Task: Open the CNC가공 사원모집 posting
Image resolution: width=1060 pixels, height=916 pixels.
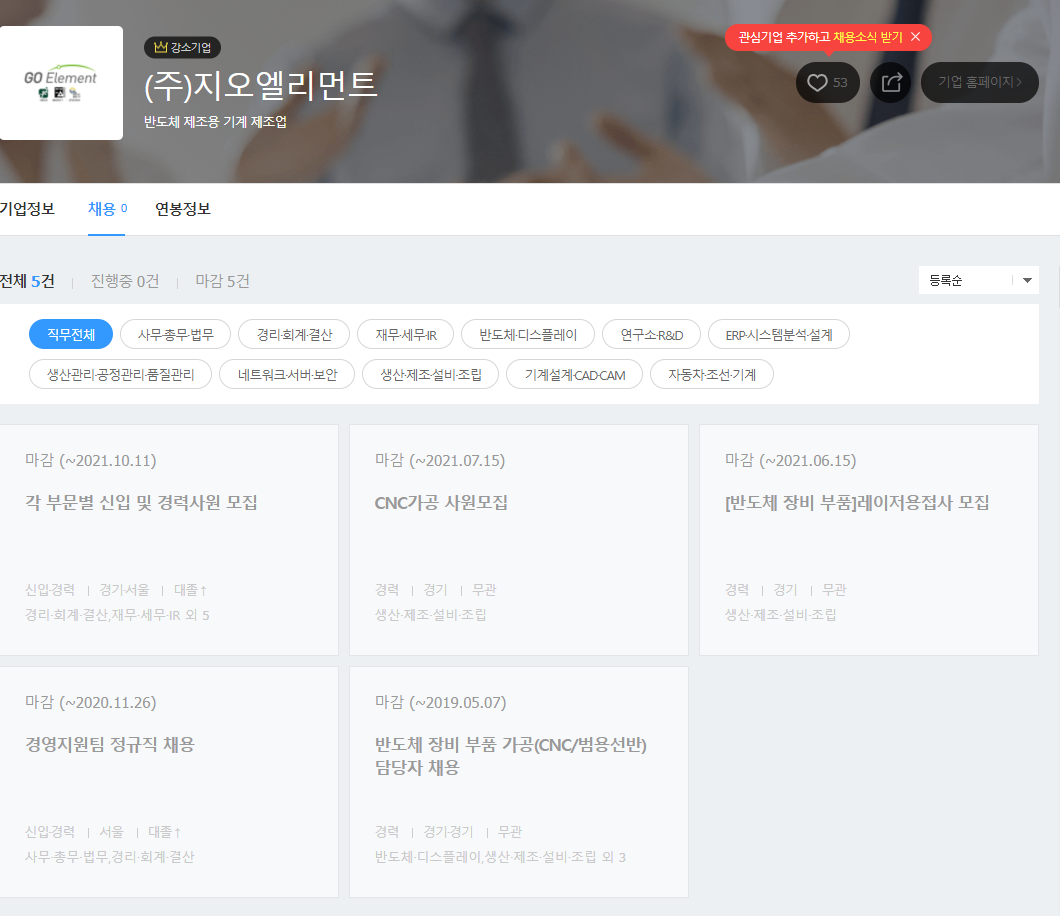Action: tap(441, 502)
